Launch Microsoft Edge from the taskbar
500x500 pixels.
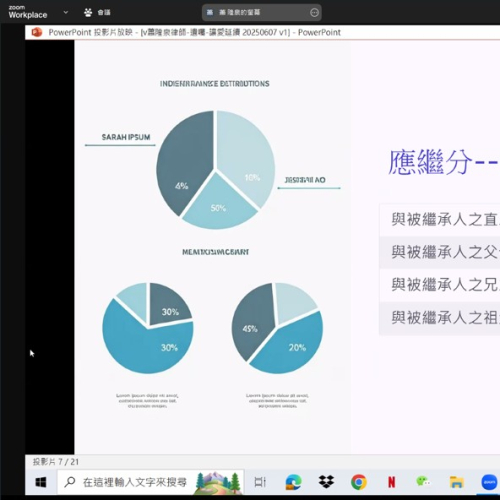pos(293,482)
